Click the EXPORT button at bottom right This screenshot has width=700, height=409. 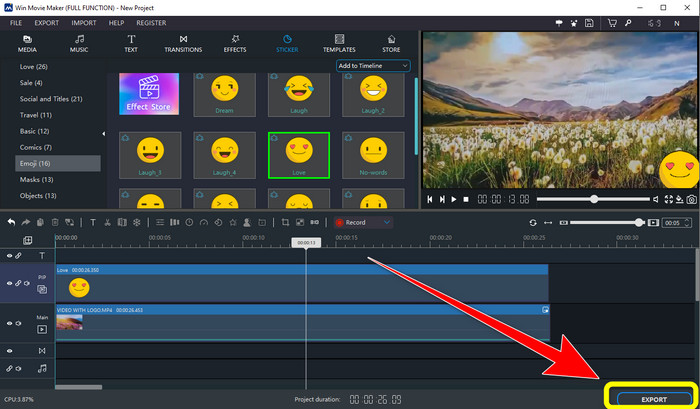pos(653,399)
